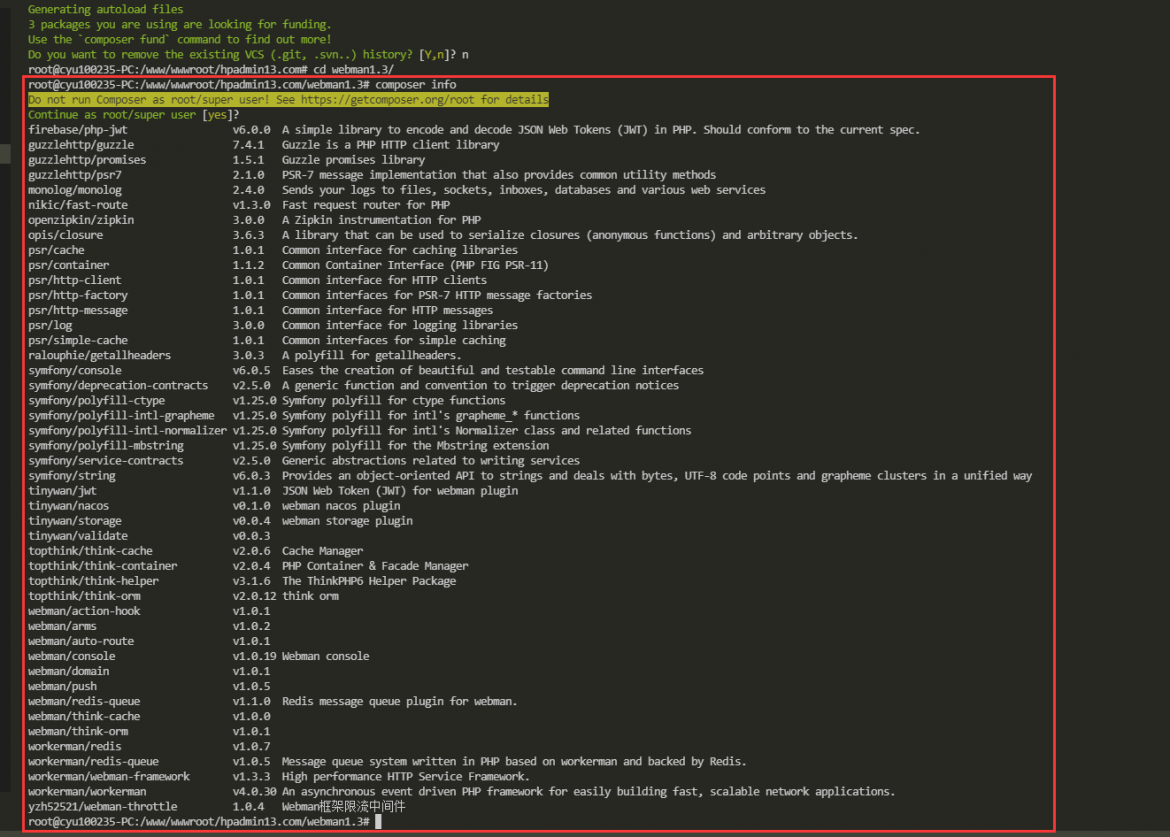Viewport: 1170px width, 837px height.
Task: Select webman/push package name
Action: pos(63,686)
